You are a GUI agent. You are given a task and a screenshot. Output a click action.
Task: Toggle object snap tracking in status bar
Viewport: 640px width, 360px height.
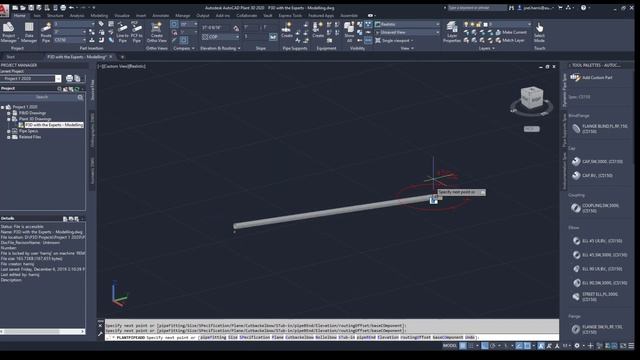pos(519,346)
